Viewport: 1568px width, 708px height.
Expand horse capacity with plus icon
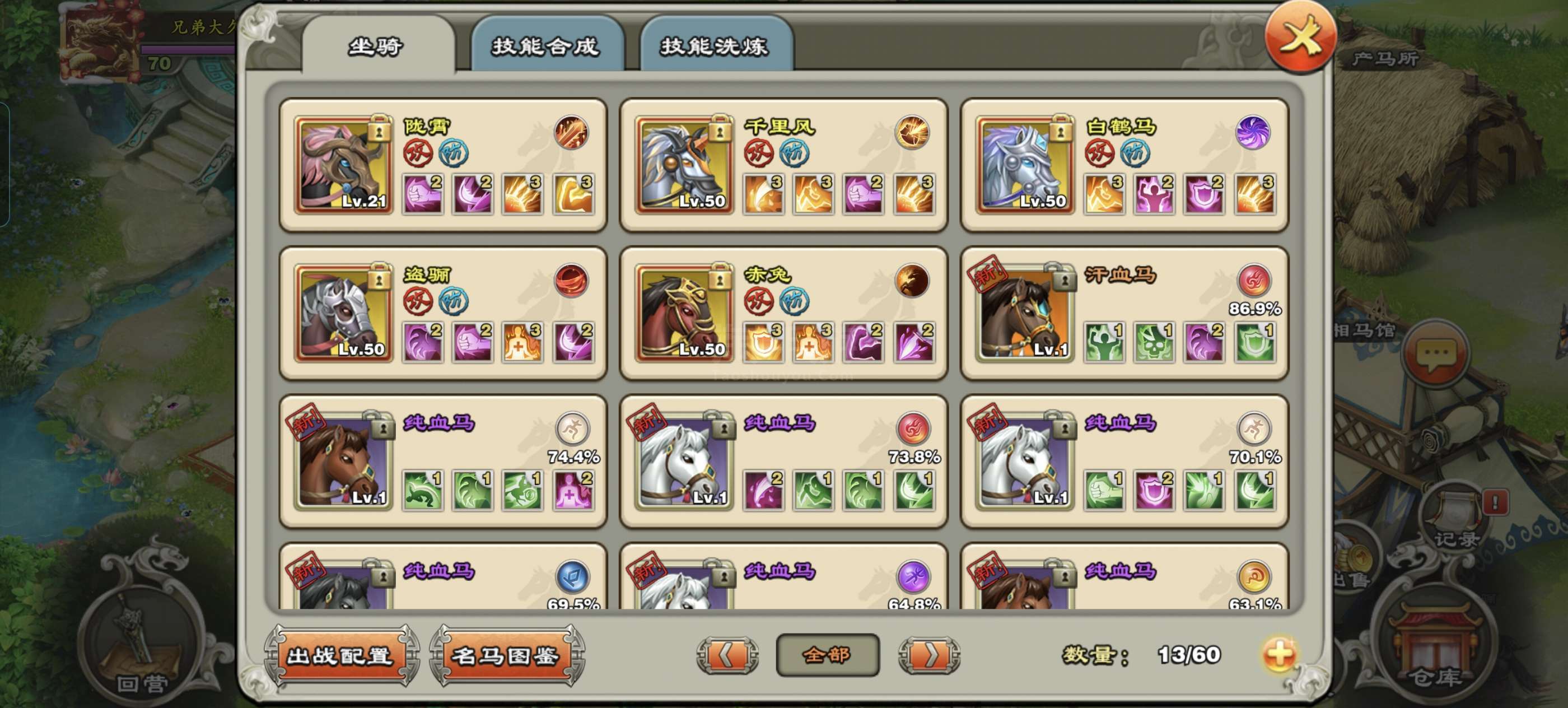coord(1278,655)
